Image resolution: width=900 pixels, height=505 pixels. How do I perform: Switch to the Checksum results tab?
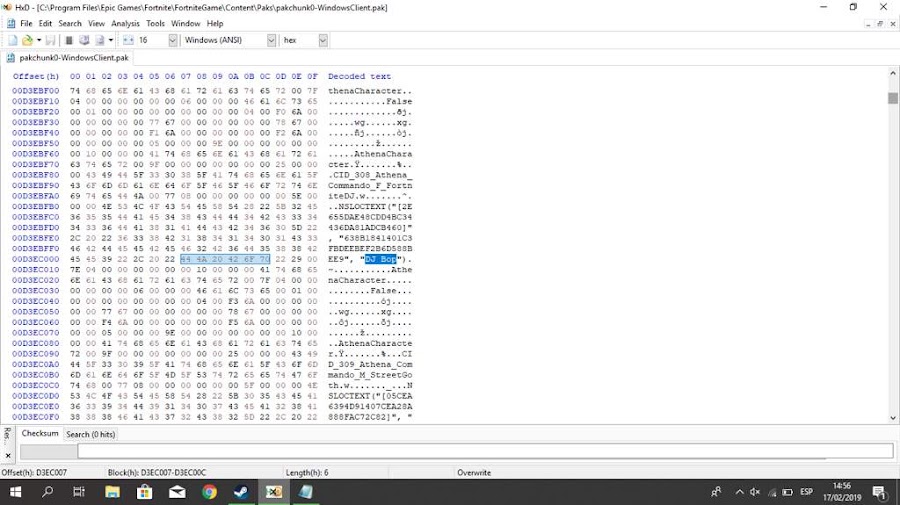pyautogui.click(x=40, y=433)
